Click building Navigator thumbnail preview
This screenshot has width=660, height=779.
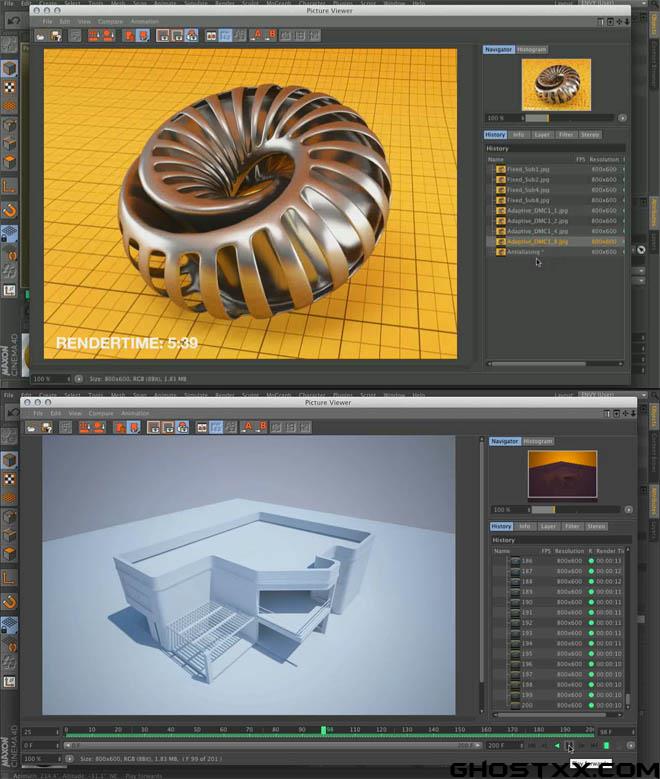pyautogui.click(x=563, y=474)
